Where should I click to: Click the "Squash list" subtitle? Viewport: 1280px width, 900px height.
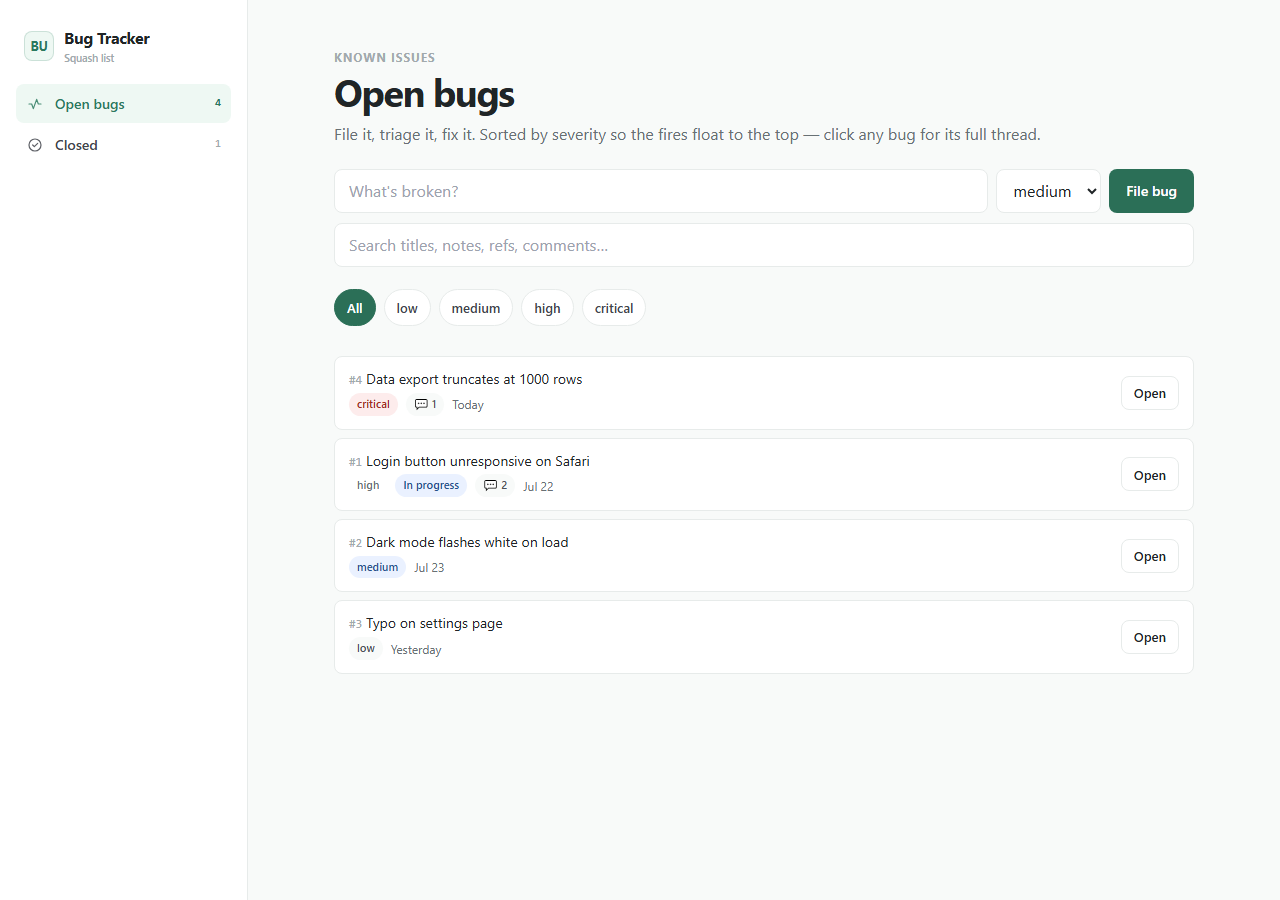(89, 58)
